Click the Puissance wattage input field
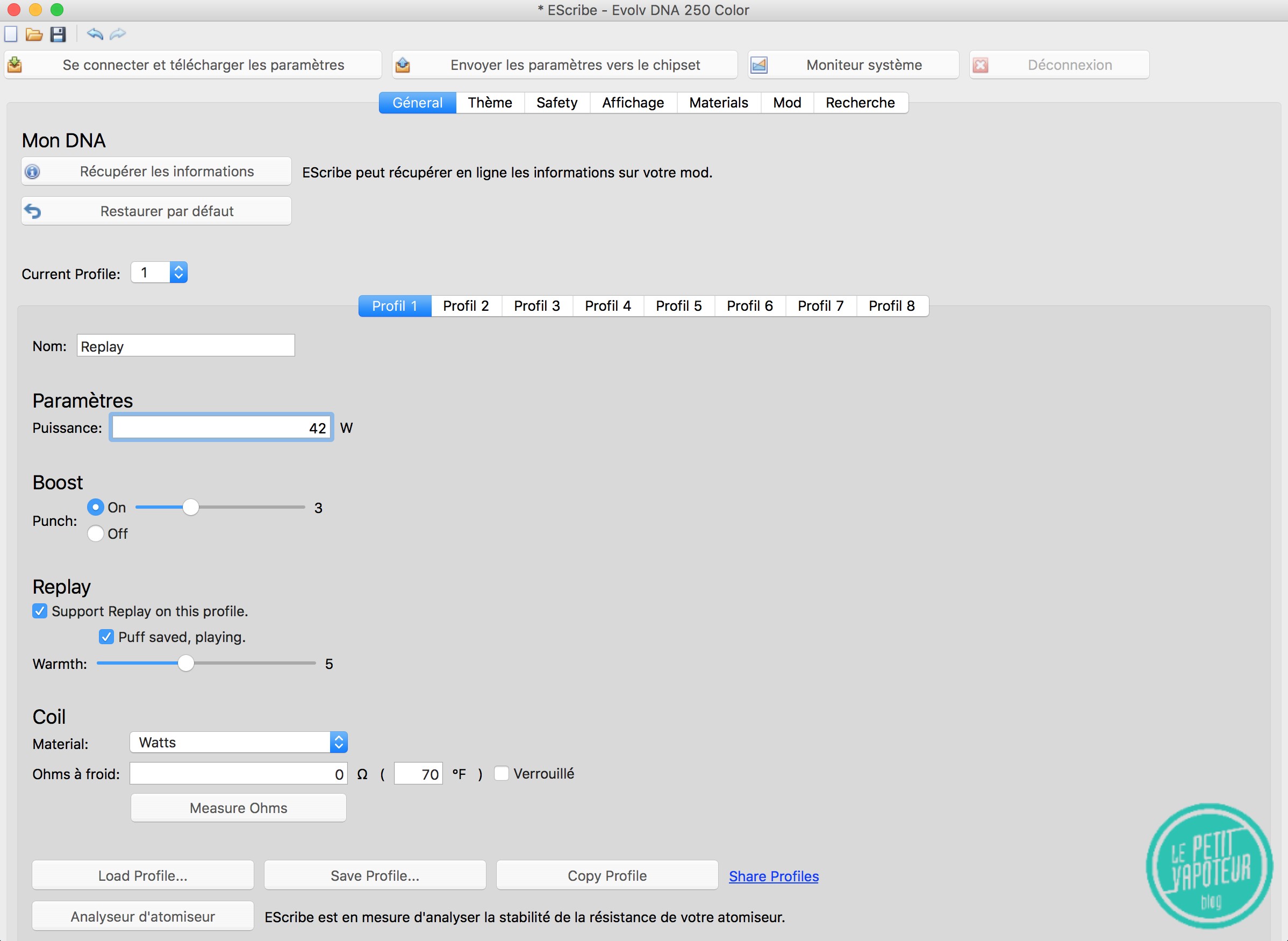This screenshot has width=1288, height=941. coord(221,428)
